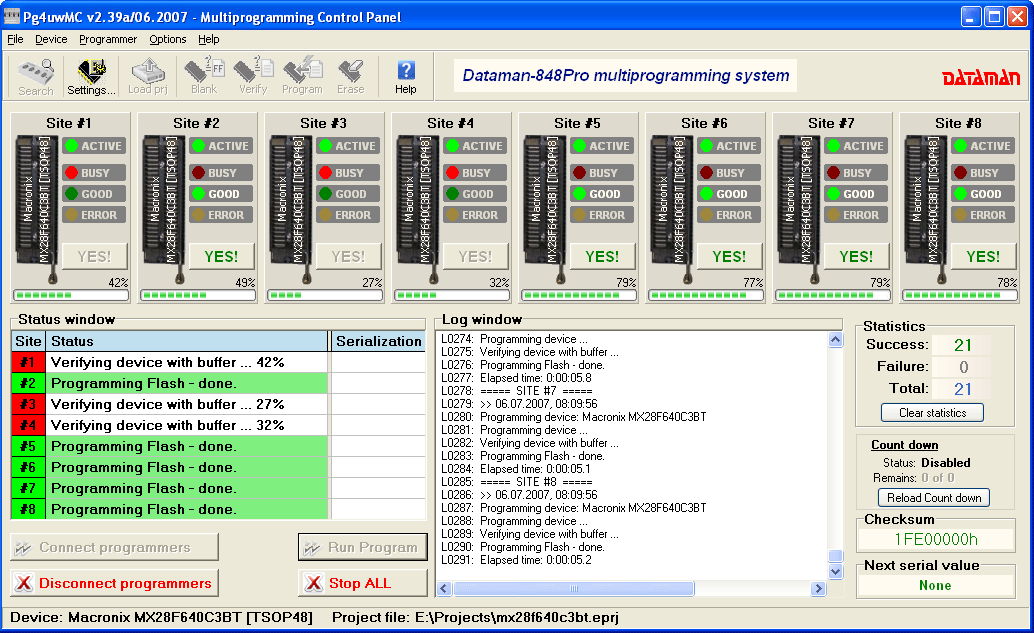Screen dimensions: 1034x633
Task: Clear statistics in the Statistics panel
Action: tap(932, 413)
